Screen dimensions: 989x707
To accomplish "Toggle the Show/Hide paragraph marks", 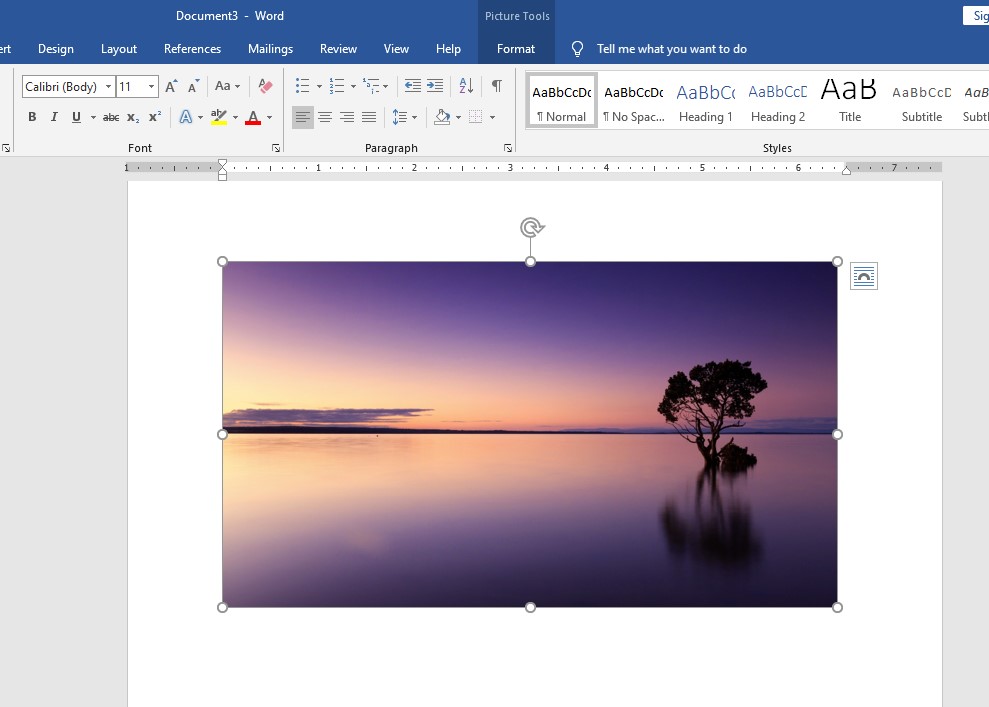I will coord(496,86).
